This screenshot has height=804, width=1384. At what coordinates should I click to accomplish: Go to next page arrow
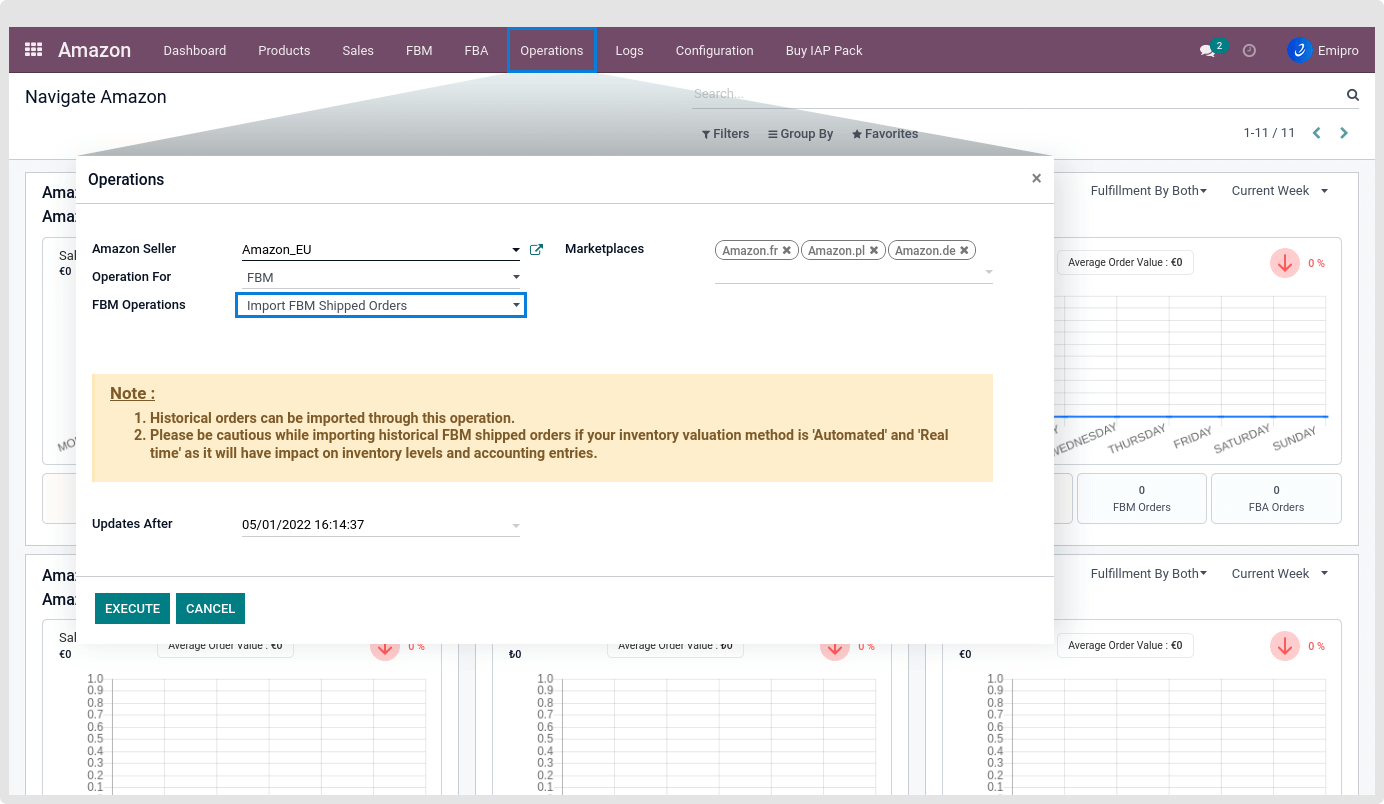(1344, 133)
